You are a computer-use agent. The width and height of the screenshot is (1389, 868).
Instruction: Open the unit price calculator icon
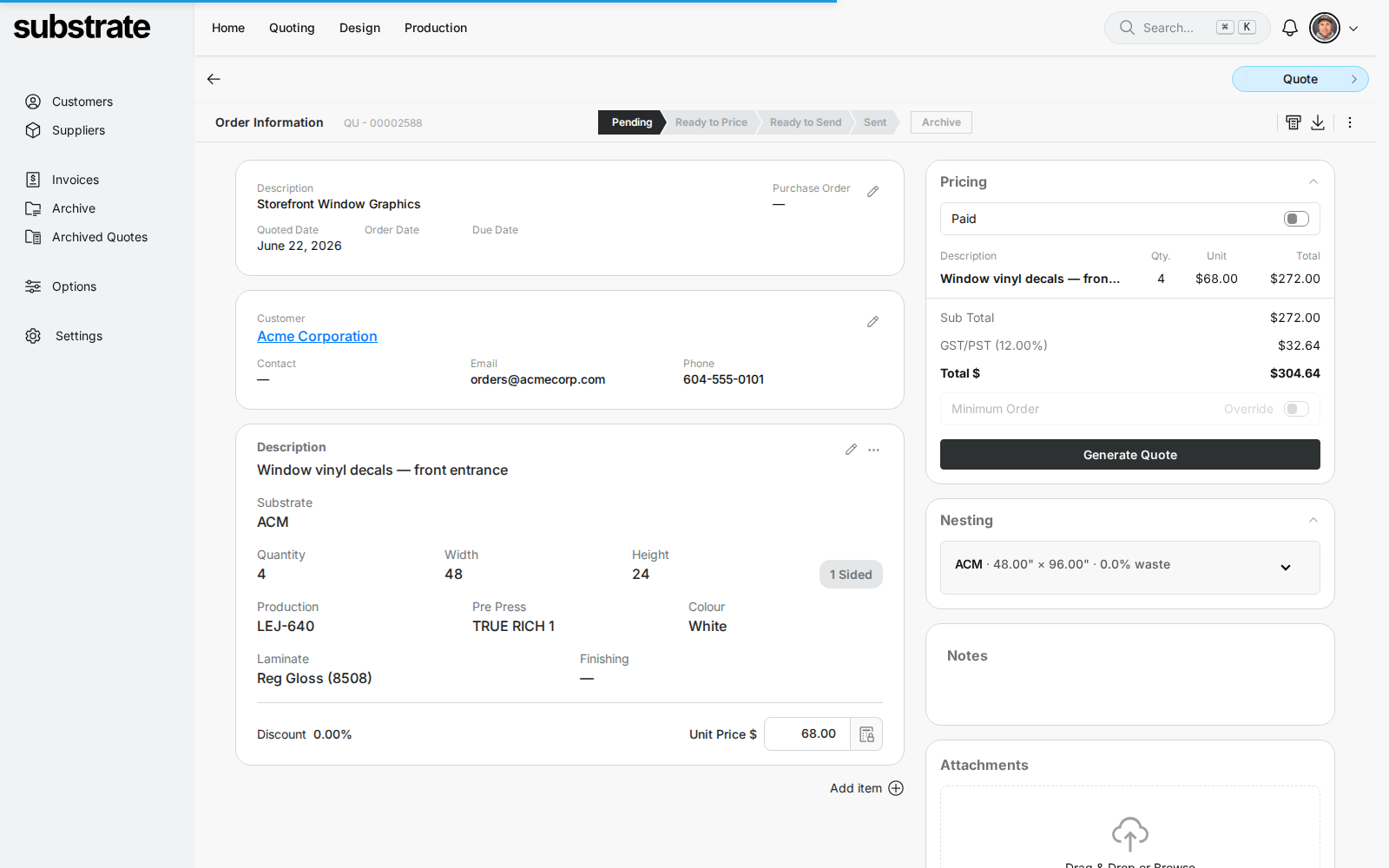[866, 734]
